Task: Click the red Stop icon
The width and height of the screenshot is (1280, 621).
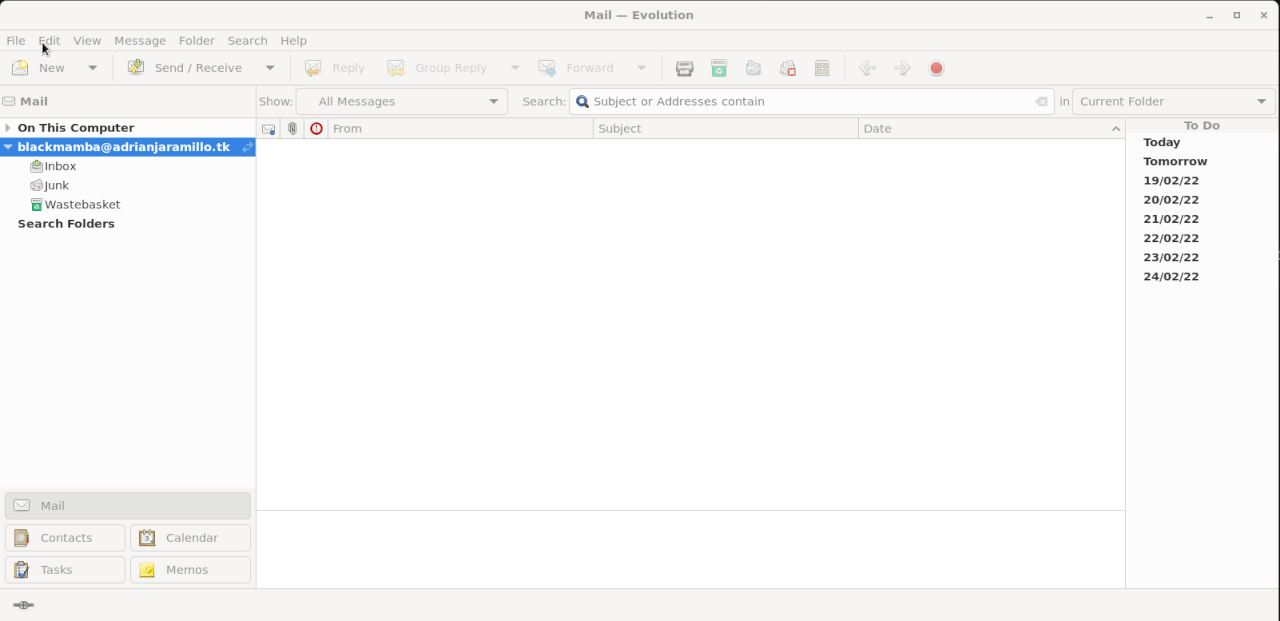Action: click(936, 68)
